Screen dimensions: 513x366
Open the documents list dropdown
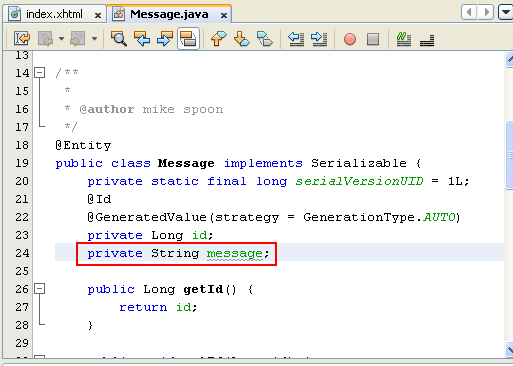(x=505, y=13)
